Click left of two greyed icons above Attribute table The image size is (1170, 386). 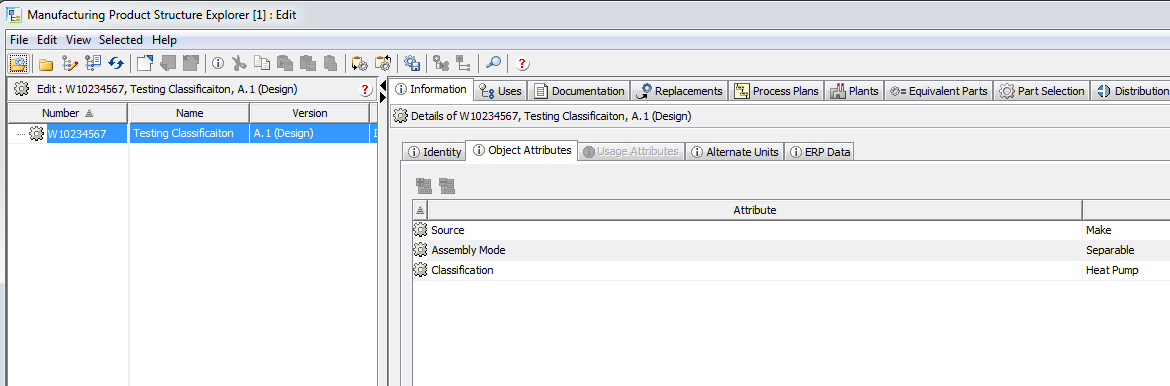[425, 186]
